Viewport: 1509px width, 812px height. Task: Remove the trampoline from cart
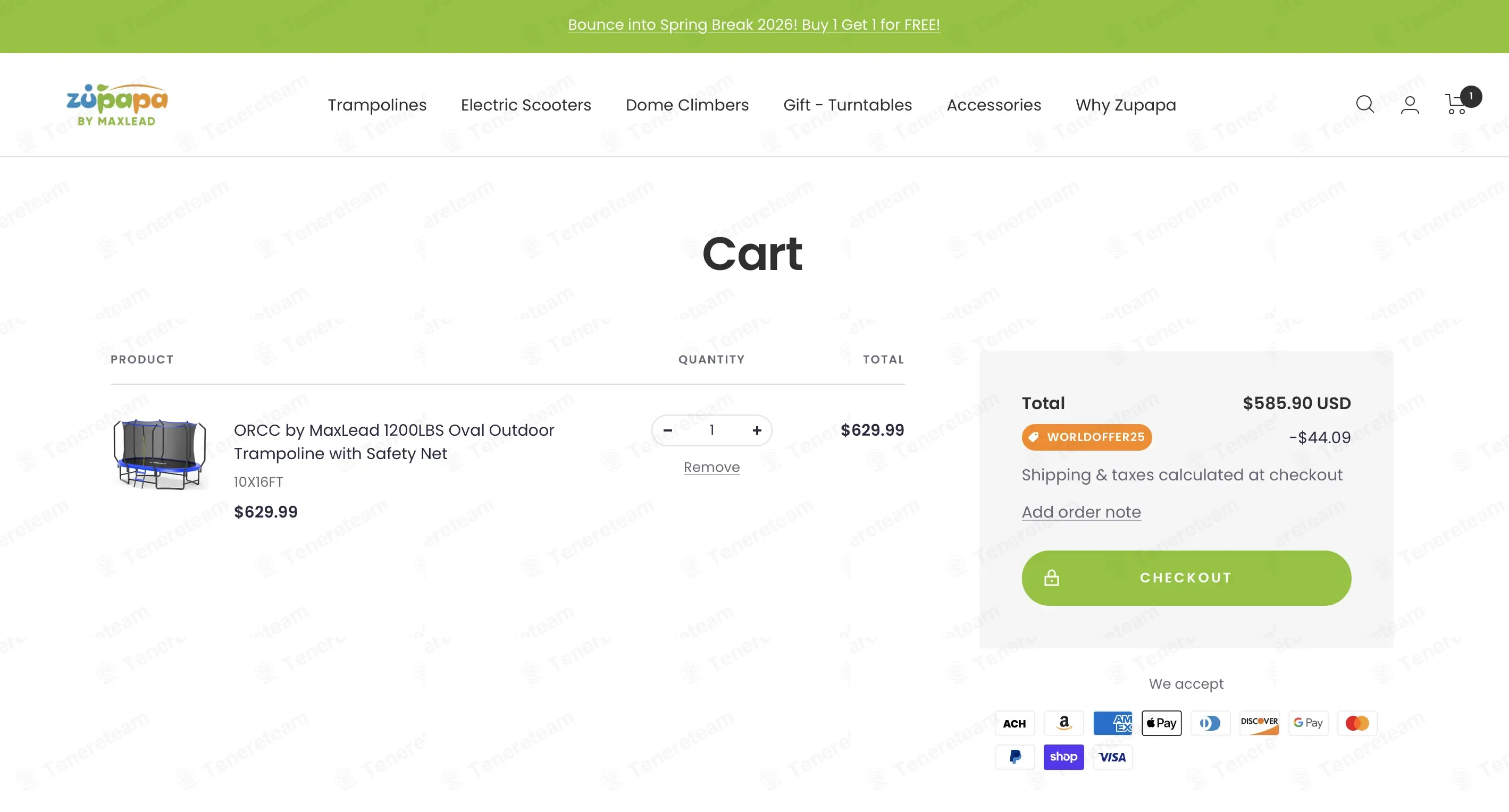(x=711, y=467)
